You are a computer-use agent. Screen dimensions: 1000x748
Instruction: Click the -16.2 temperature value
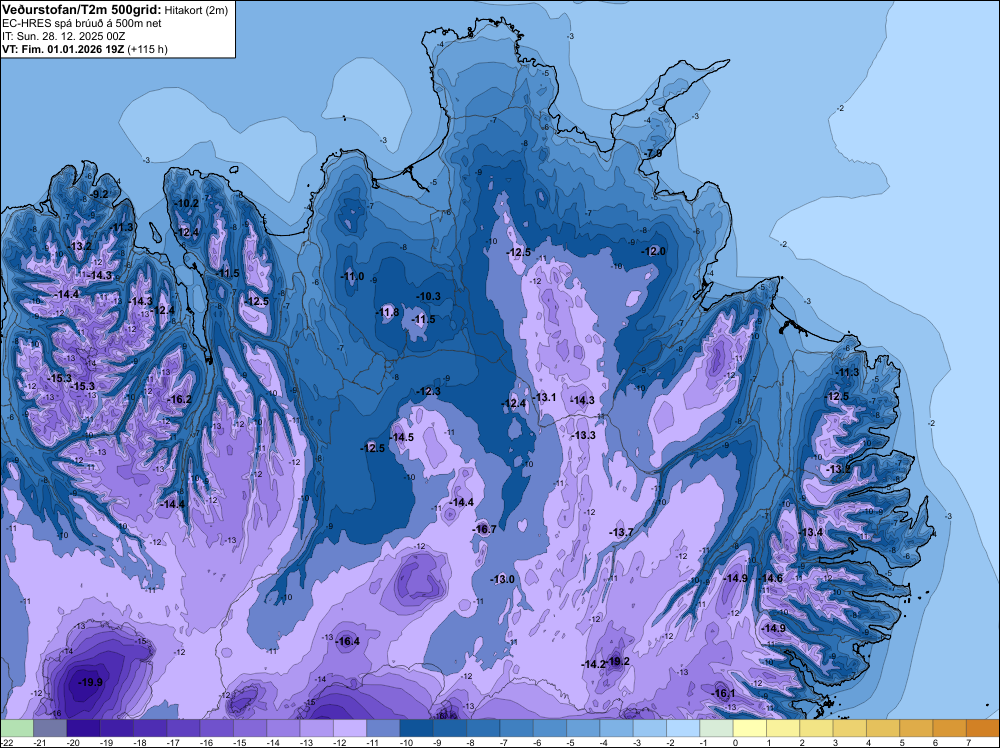(x=179, y=399)
